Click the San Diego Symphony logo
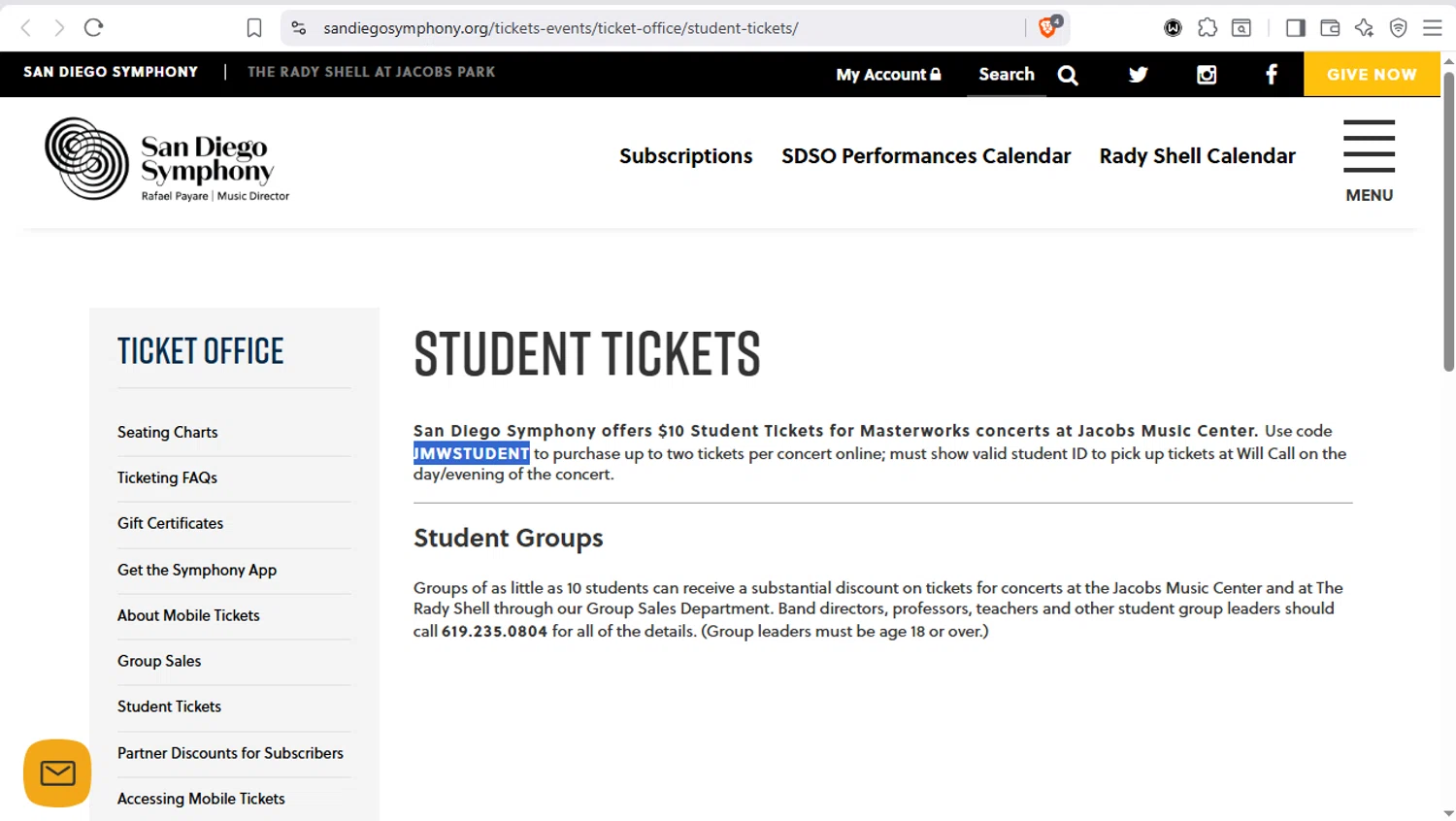This screenshot has width=1456, height=821. point(167,159)
